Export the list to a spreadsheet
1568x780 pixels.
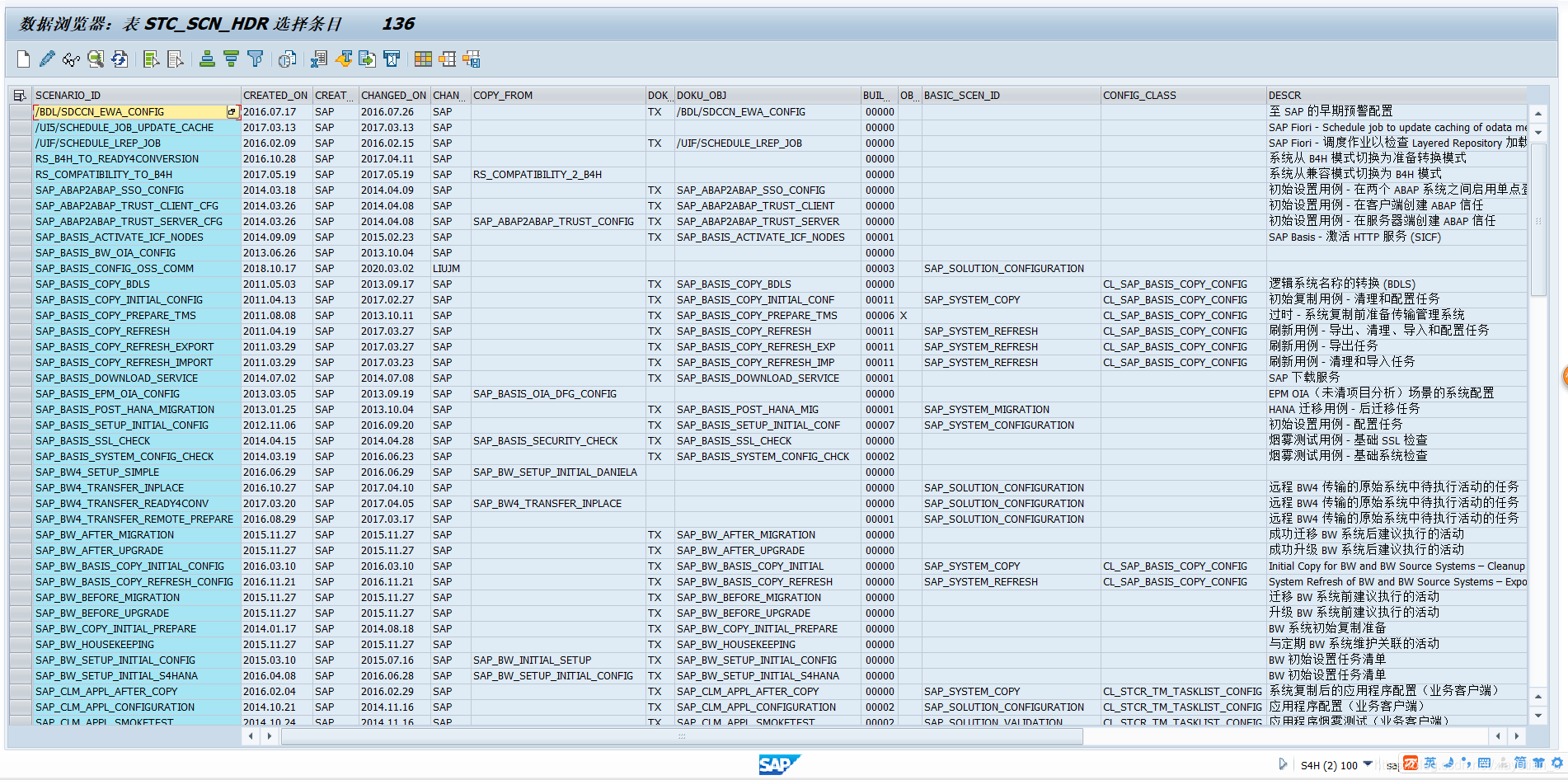[x=319, y=59]
